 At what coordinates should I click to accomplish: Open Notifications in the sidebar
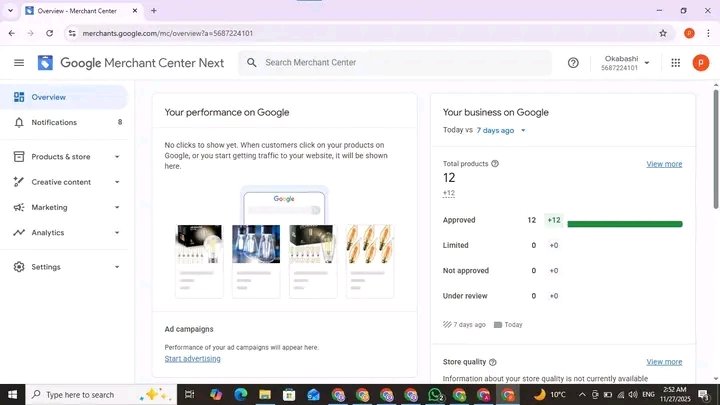[64, 123]
